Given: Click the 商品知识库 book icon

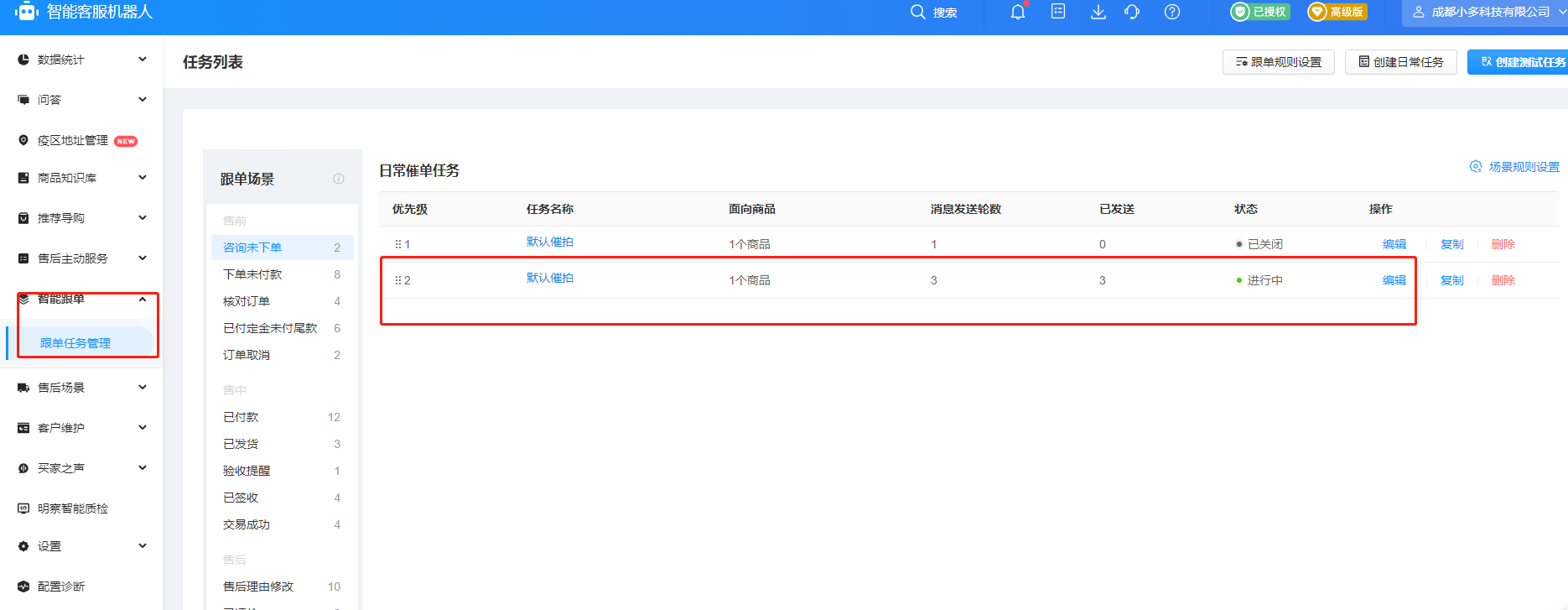Looking at the screenshot, I should 23,178.
